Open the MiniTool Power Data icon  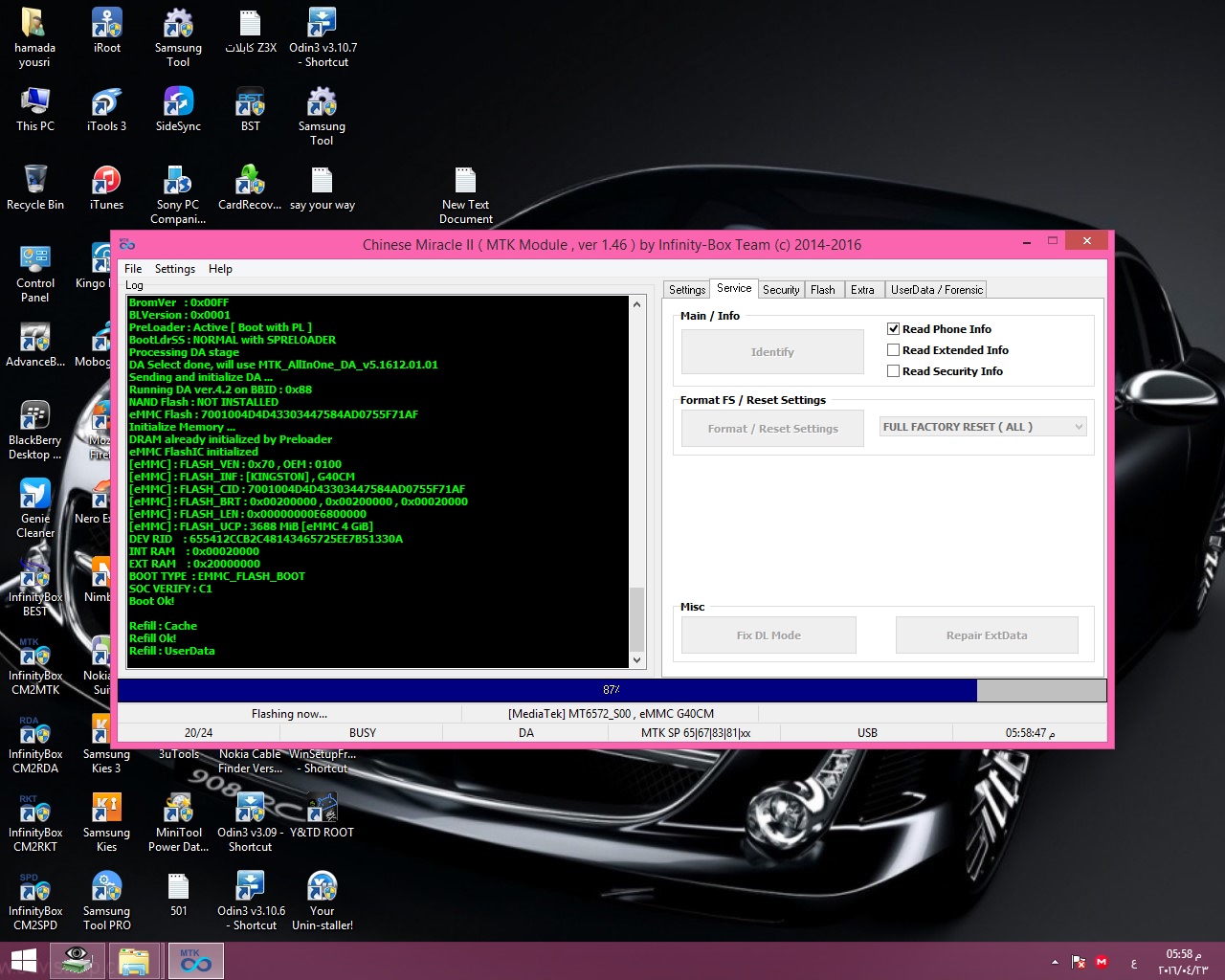(x=178, y=822)
